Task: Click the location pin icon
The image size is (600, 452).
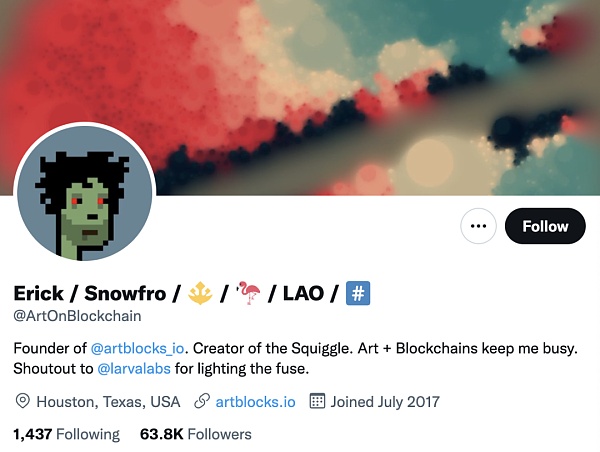Action: pyautogui.click(x=23, y=401)
